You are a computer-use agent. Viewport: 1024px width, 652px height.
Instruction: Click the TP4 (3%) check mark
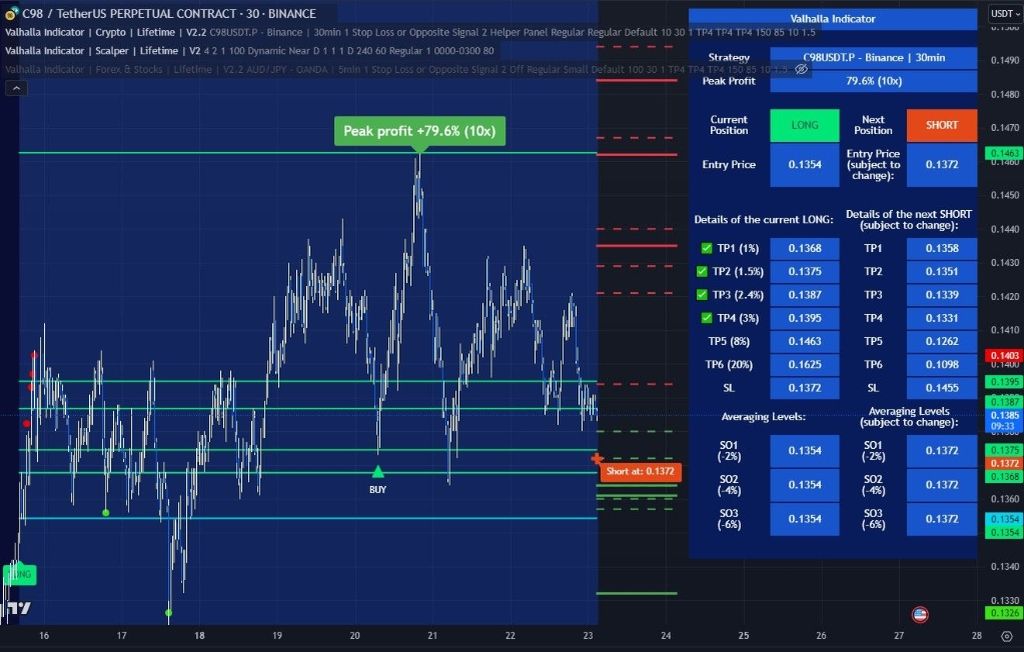point(706,318)
